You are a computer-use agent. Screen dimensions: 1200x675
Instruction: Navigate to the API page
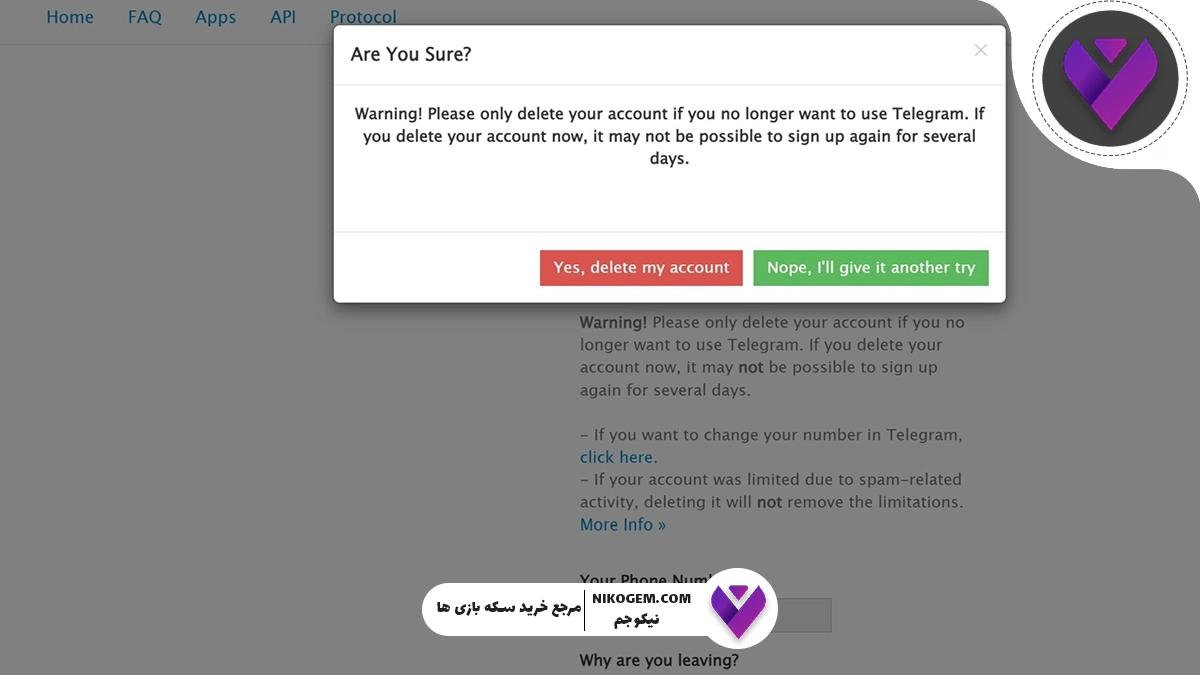(283, 17)
